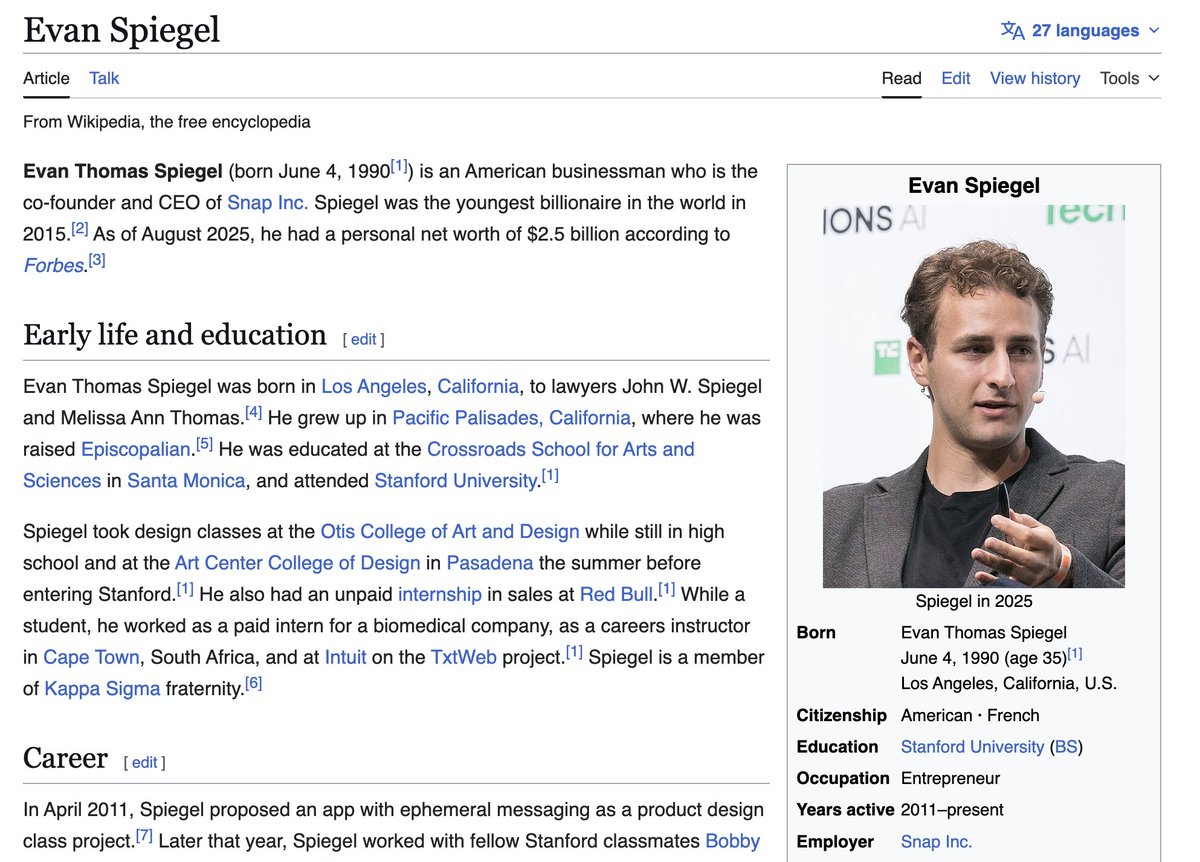The height and width of the screenshot is (862, 1200).
Task: Edit the Career section
Action: (x=145, y=763)
